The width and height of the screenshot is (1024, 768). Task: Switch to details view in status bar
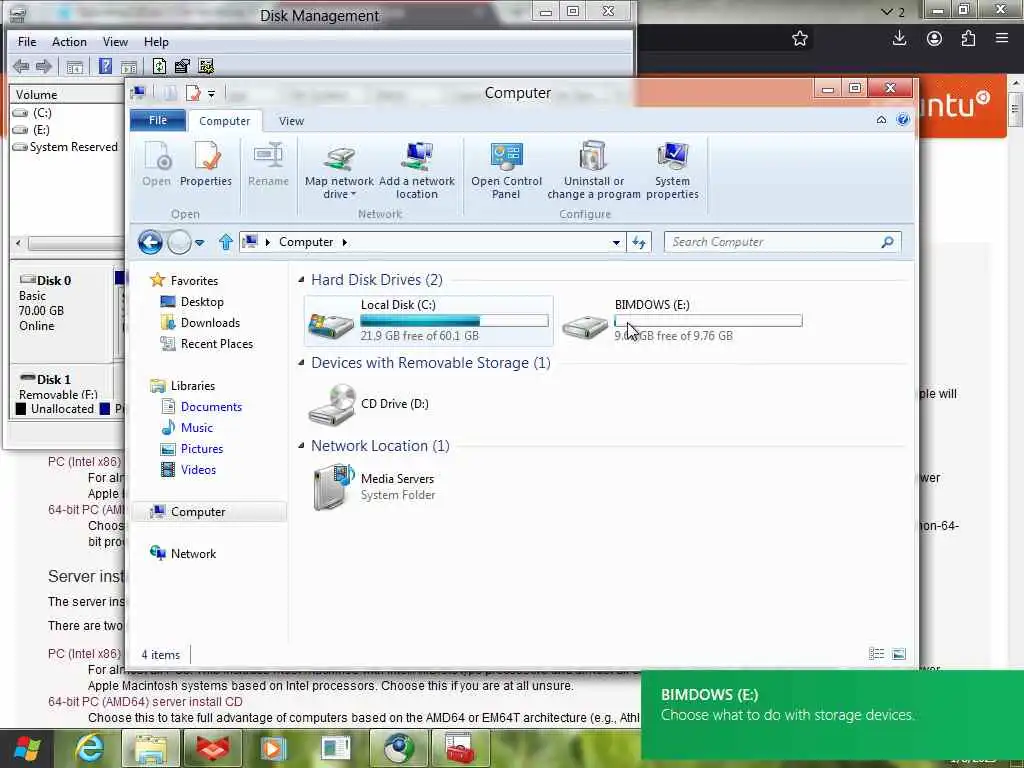876,654
